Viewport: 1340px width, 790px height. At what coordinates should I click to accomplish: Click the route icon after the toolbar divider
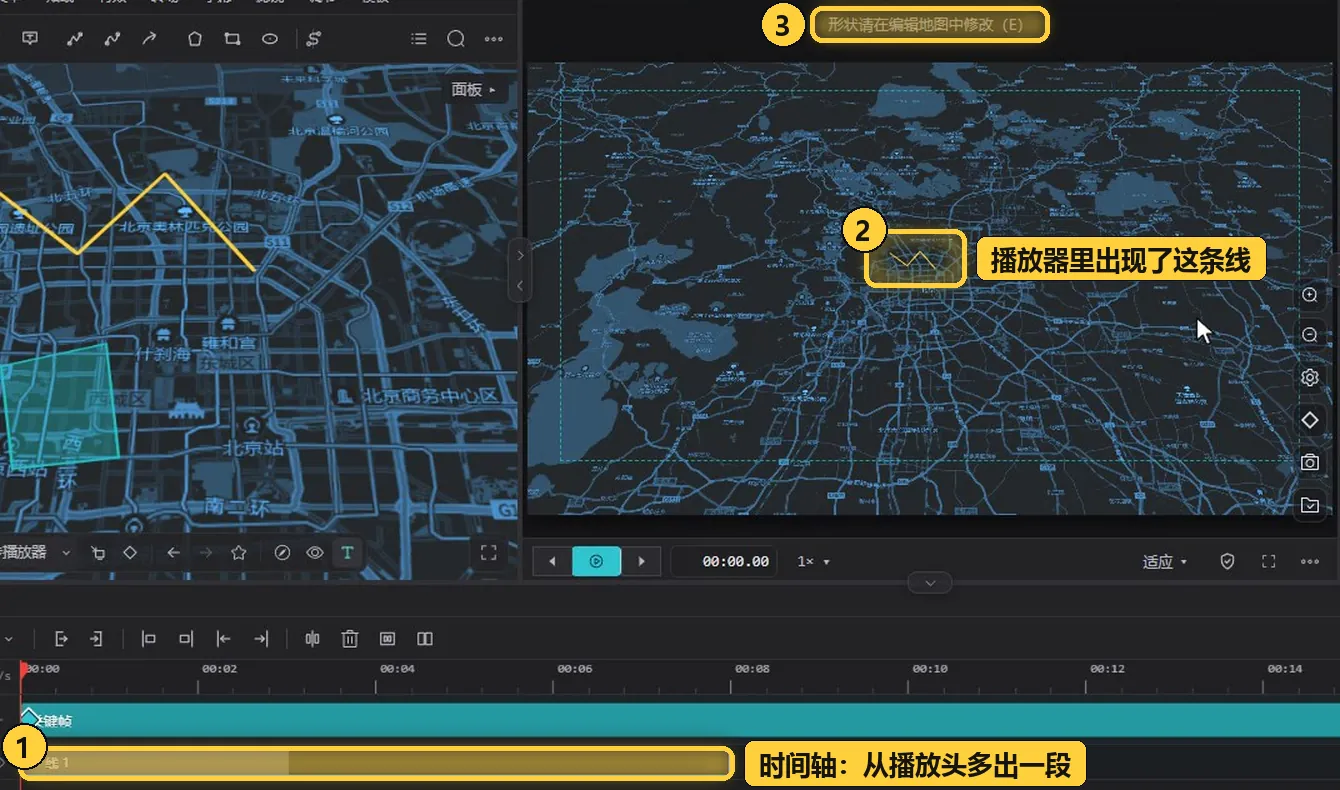[314, 39]
